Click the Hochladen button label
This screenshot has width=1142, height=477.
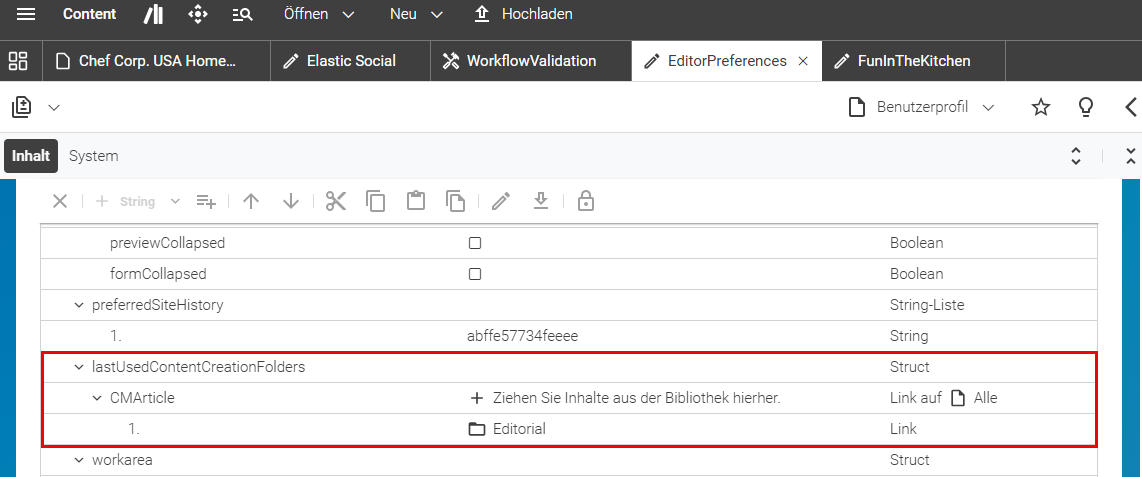pos(537,15)
